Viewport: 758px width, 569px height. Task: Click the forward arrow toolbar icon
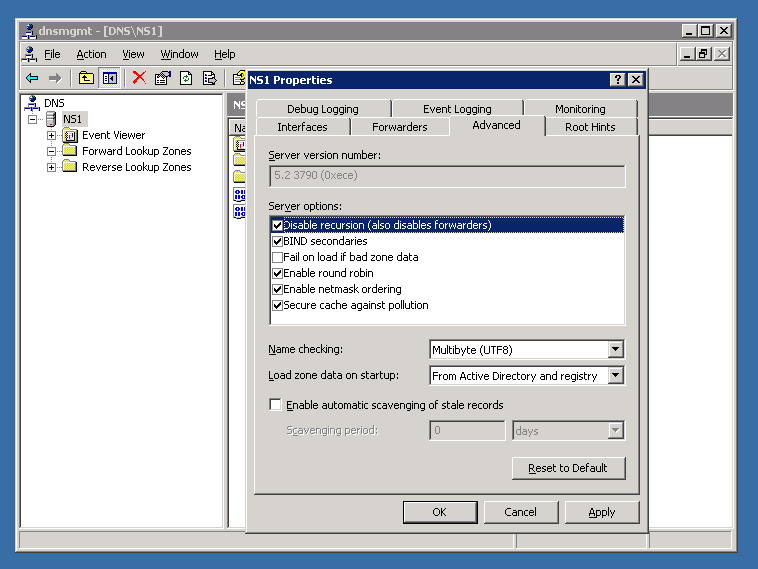(55, 78)
